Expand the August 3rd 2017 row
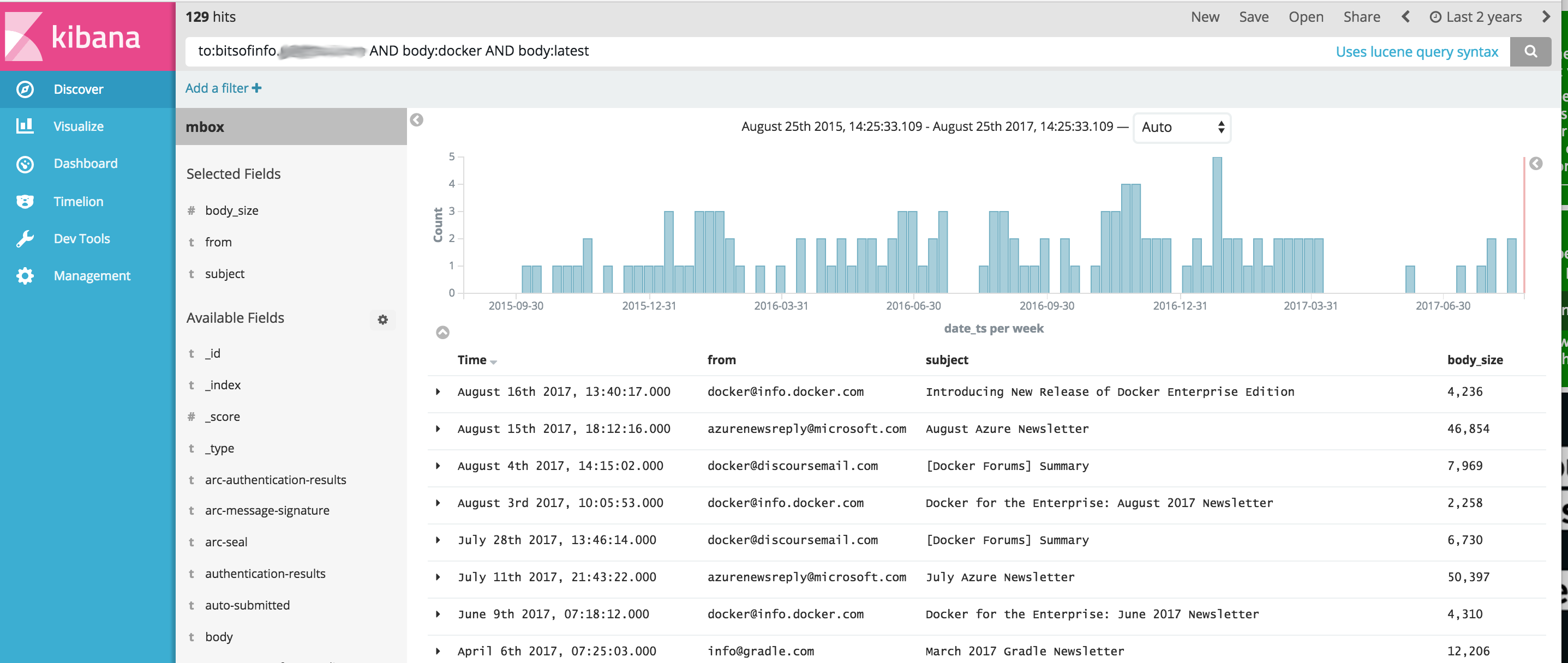Screen dimensions: 1568x663 (438, 503)
